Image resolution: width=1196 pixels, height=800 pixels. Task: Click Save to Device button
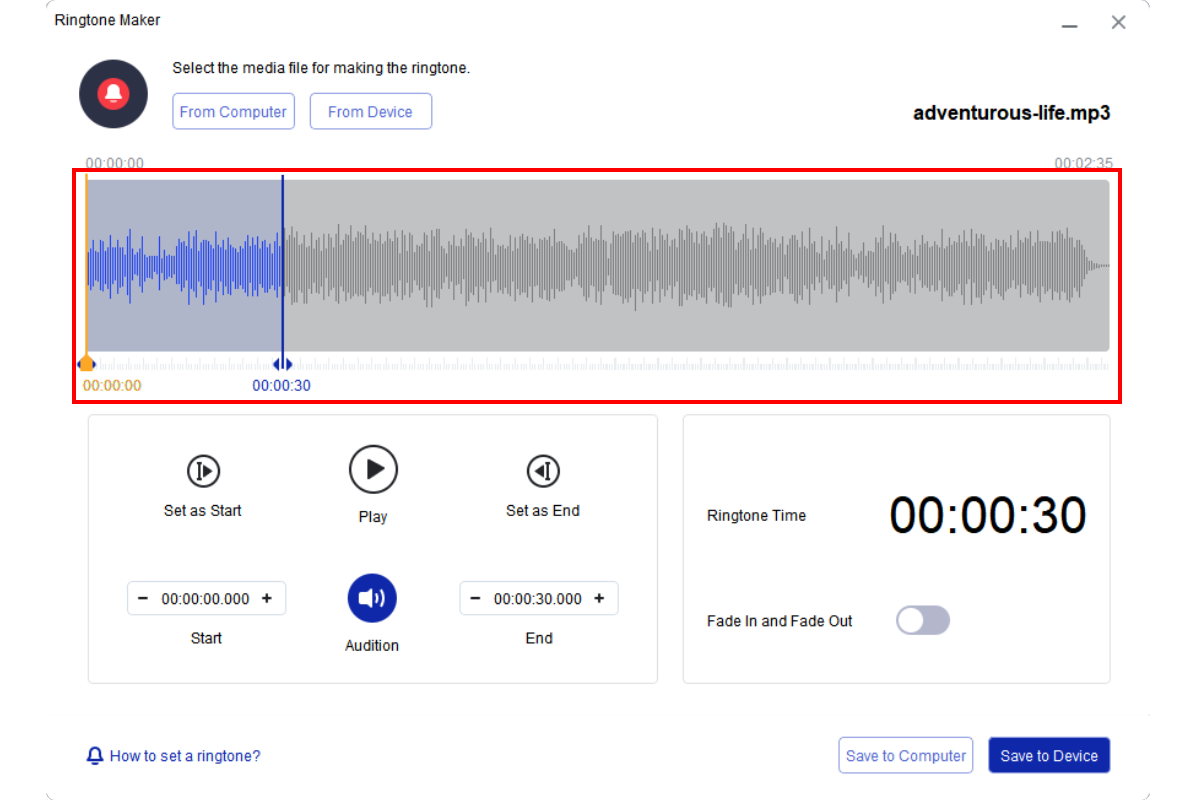1049,756
